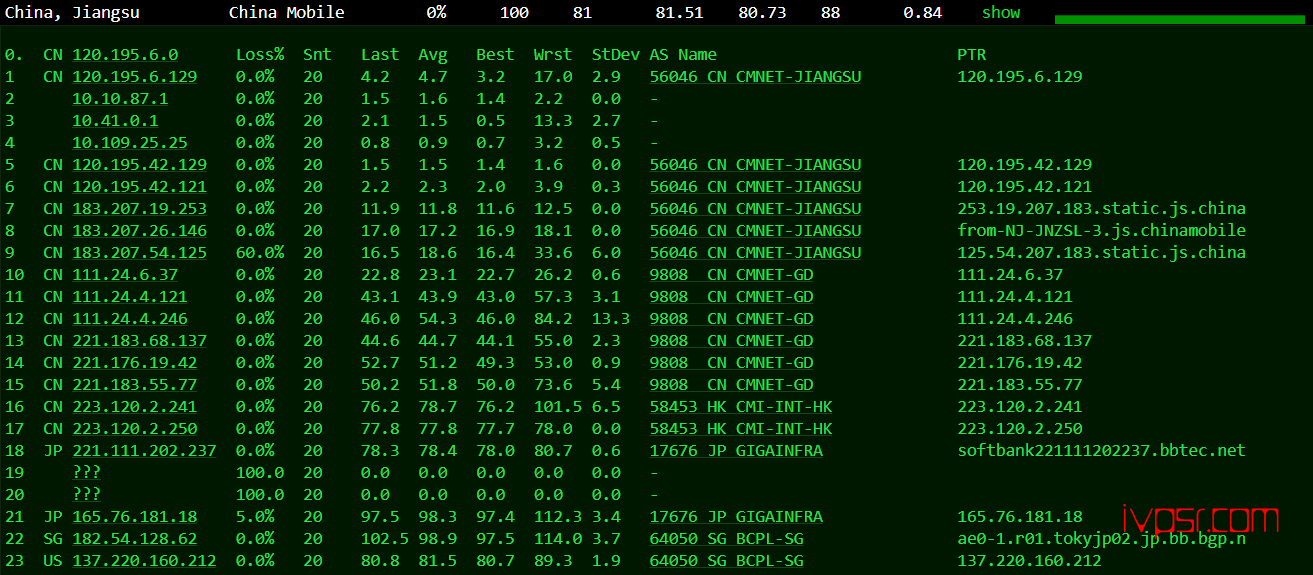This screenshot has height=575, width=1313.
Task: Open IP link 182.54.128.62
Action: point(135,539)
